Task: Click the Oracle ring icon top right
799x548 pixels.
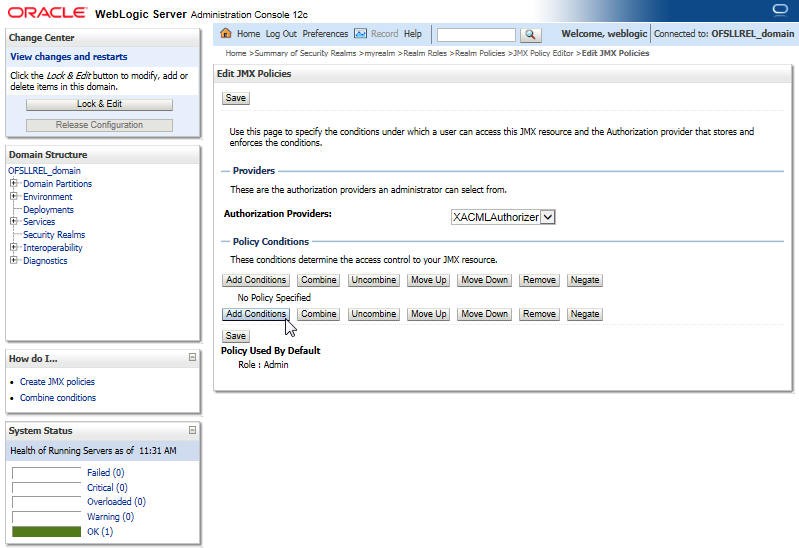Action: point(780,9)
